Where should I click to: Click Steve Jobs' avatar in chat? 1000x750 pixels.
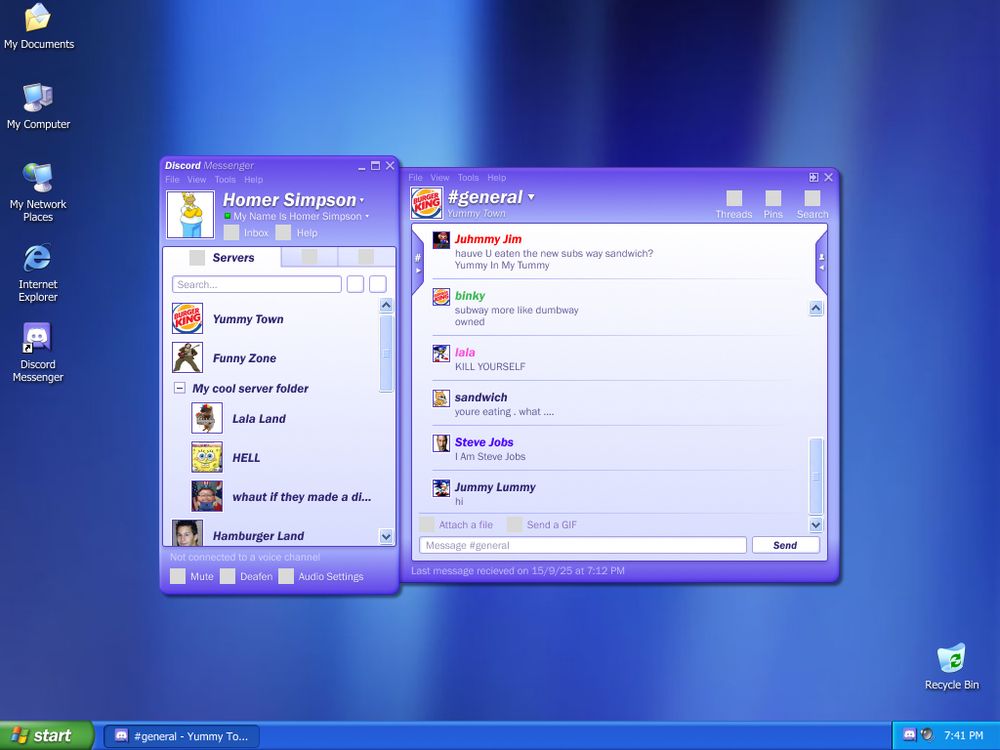point(441,443)
